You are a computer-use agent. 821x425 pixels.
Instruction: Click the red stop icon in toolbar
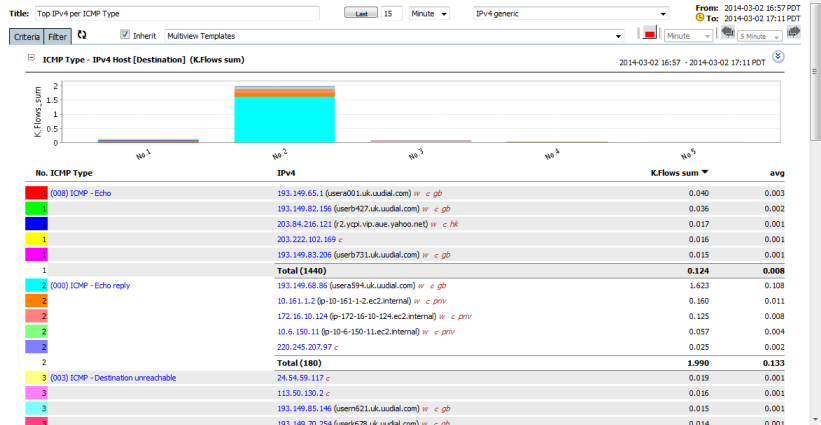point(650,32)
